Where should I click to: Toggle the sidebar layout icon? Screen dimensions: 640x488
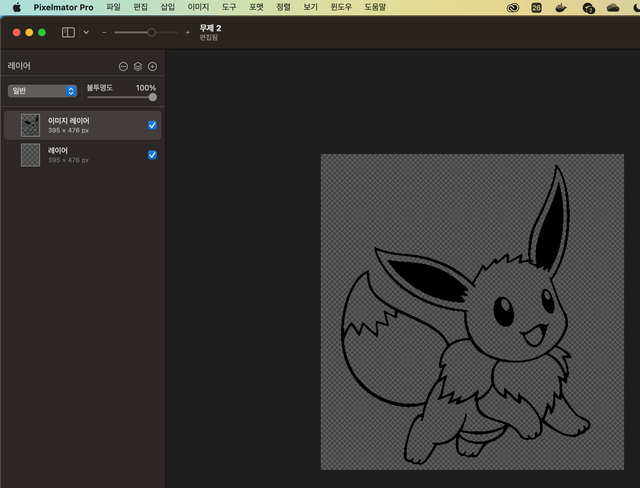pos(68,32)
